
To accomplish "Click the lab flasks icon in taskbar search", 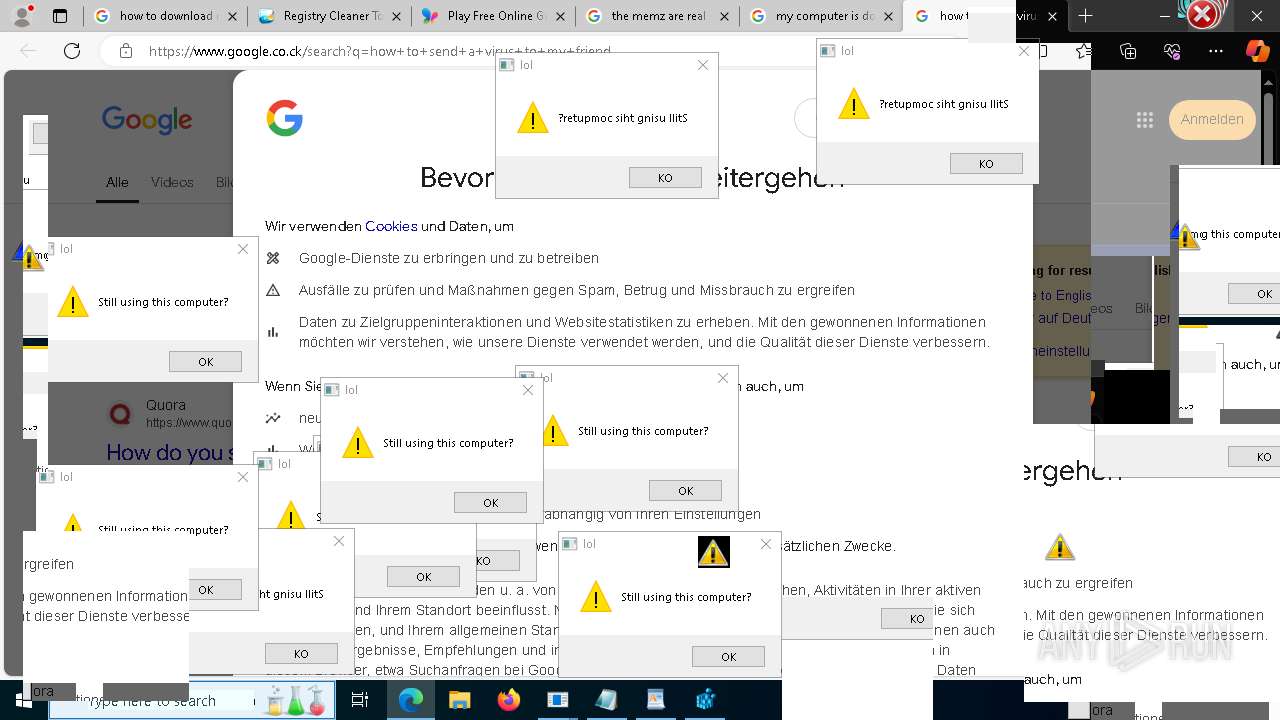I will click(x=295, y=700).
